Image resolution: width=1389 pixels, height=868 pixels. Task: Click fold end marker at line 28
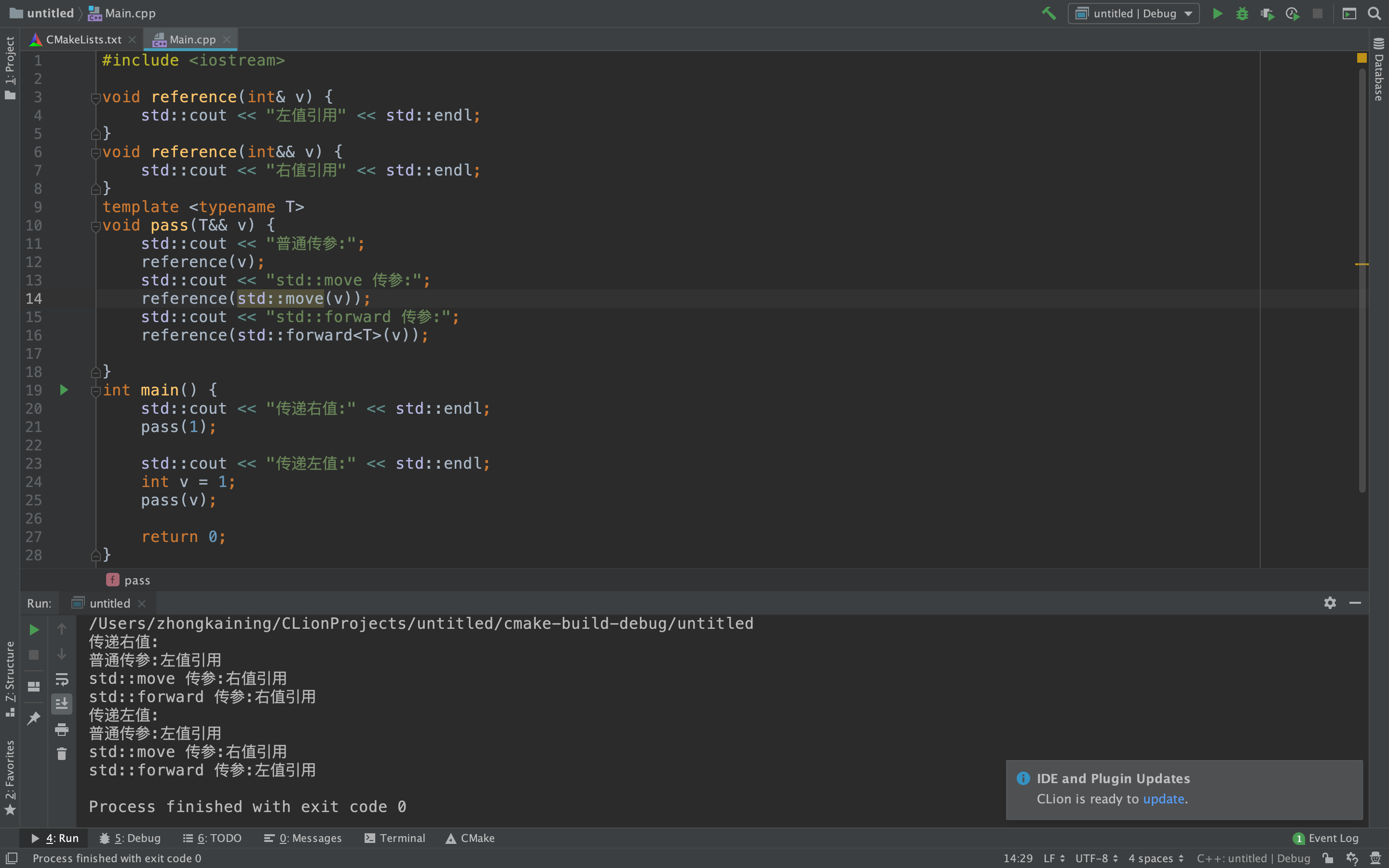point(96,555)
